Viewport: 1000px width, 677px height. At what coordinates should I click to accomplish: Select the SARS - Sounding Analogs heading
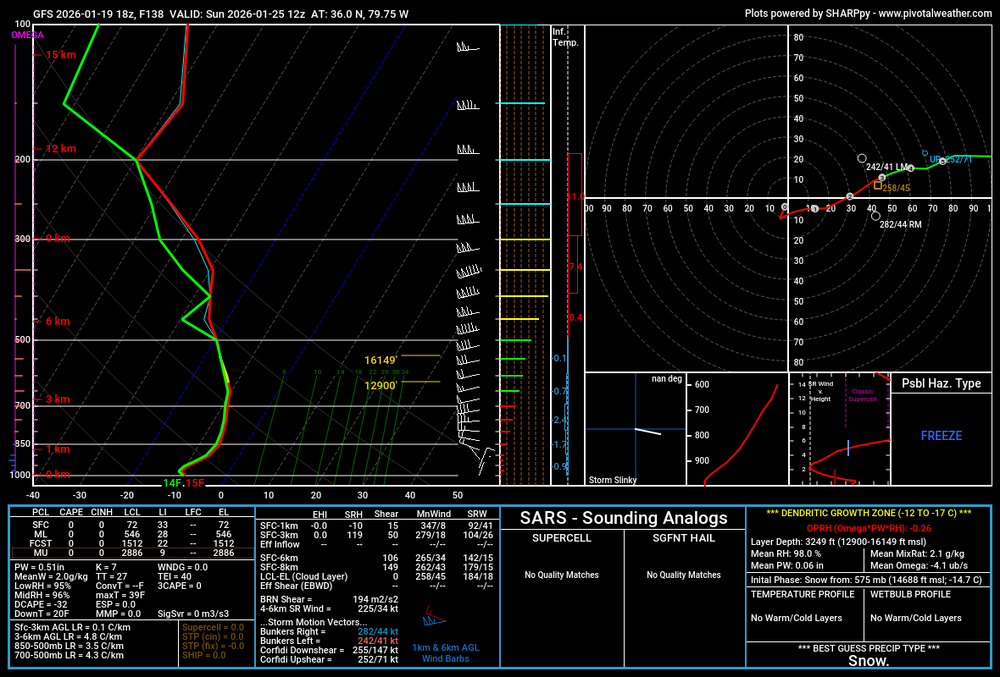coord(625,518)
